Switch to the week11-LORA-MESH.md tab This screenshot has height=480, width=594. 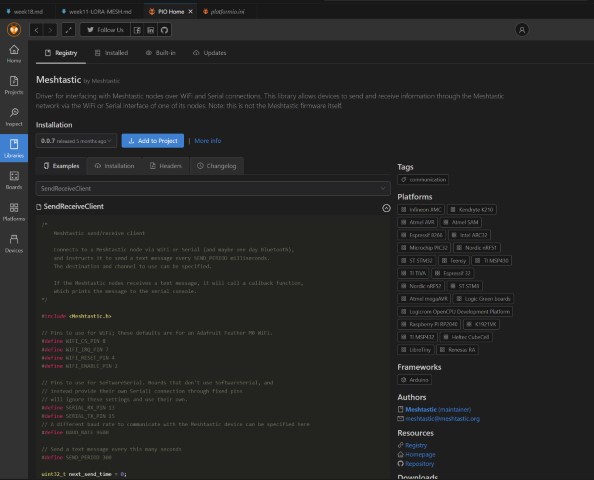pos(97,11)
